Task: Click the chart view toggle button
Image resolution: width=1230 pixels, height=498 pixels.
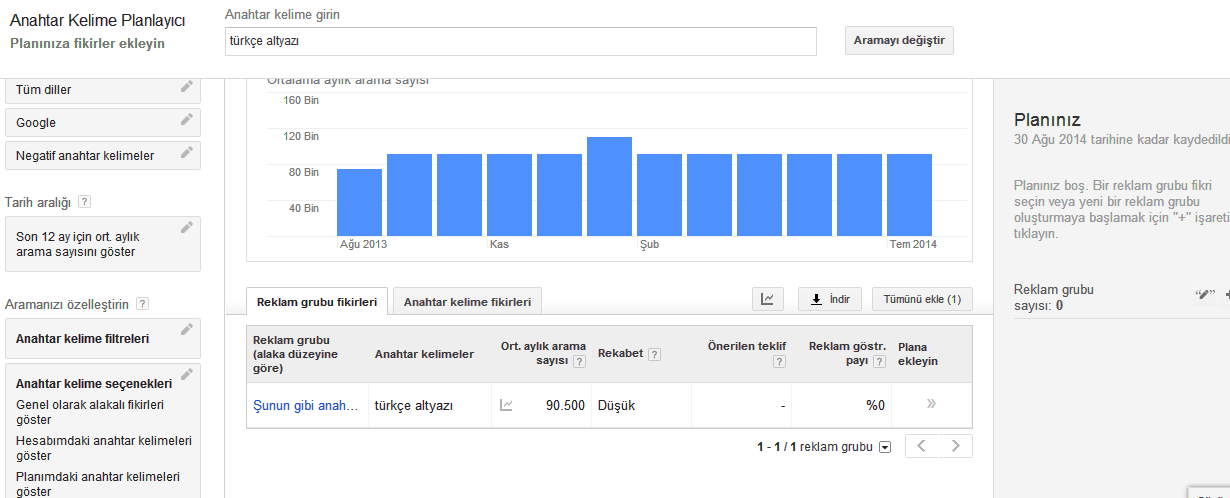Action: [x=767, y=299]
